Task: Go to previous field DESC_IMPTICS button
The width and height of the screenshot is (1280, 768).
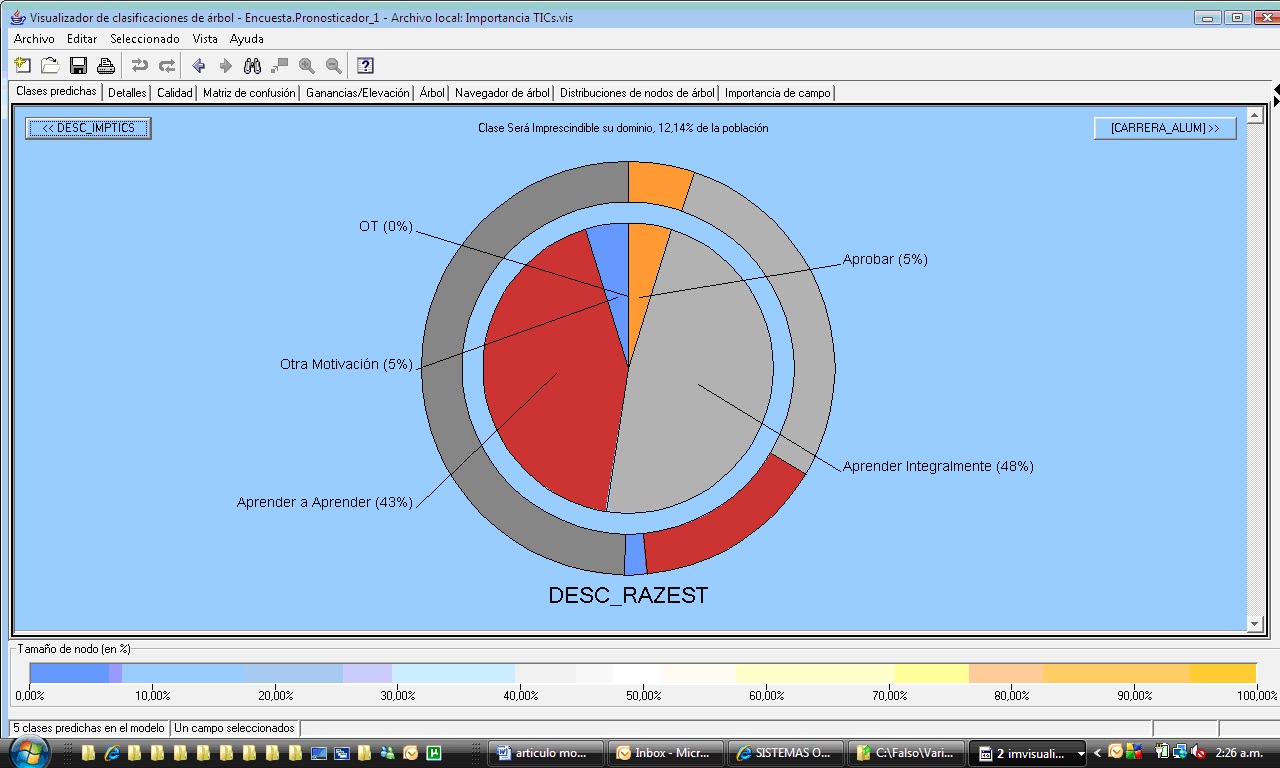Action: pos(88,128)
